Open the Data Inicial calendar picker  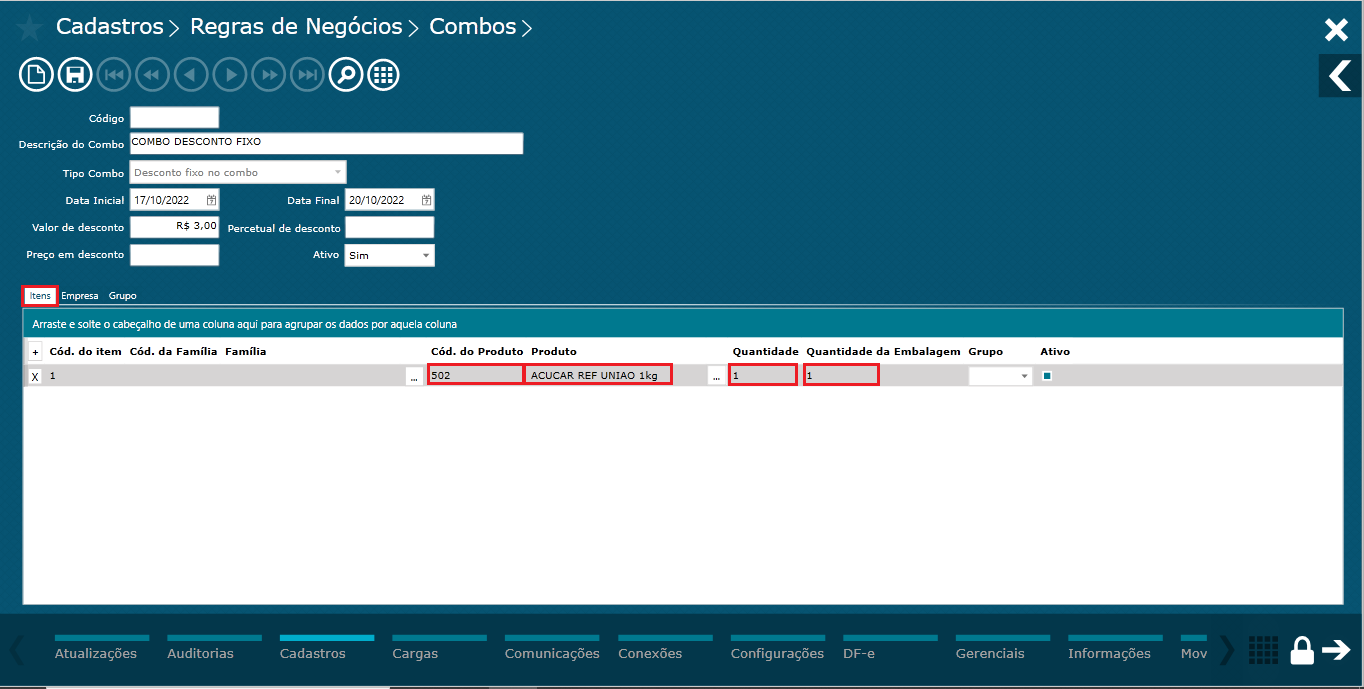point(211,200)
